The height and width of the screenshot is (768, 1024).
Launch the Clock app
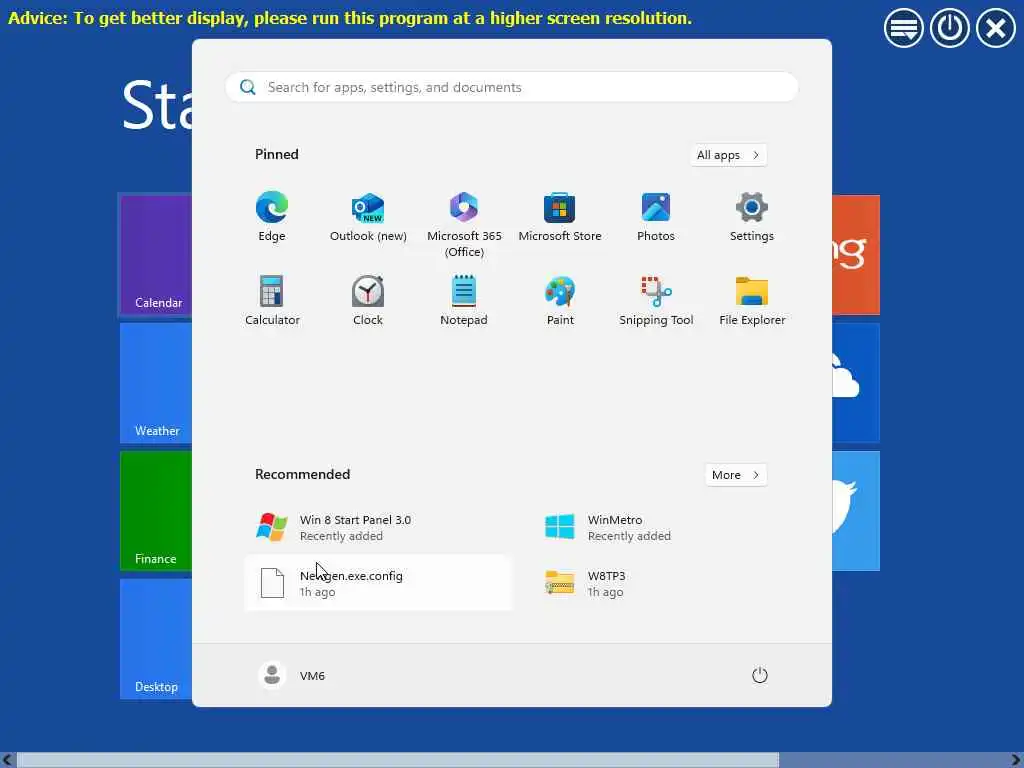368,300
